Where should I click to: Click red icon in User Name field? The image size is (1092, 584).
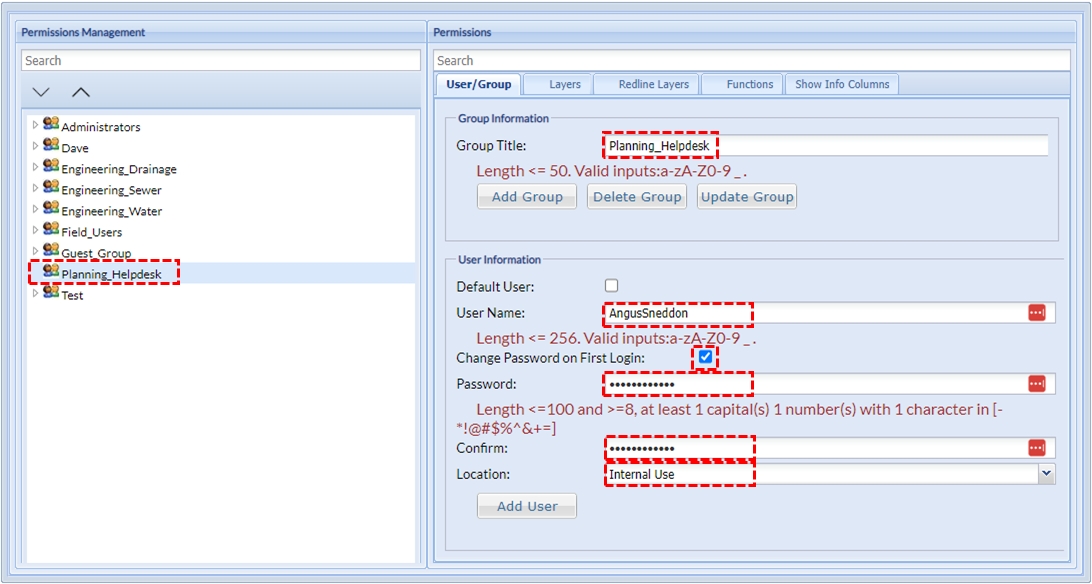[1036, 313]
